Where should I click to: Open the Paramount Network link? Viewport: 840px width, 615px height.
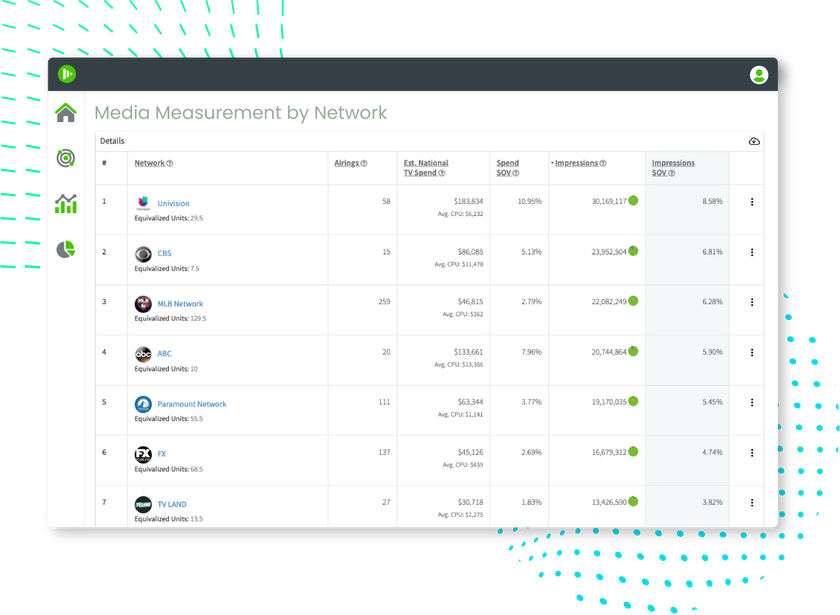point(192,404)
